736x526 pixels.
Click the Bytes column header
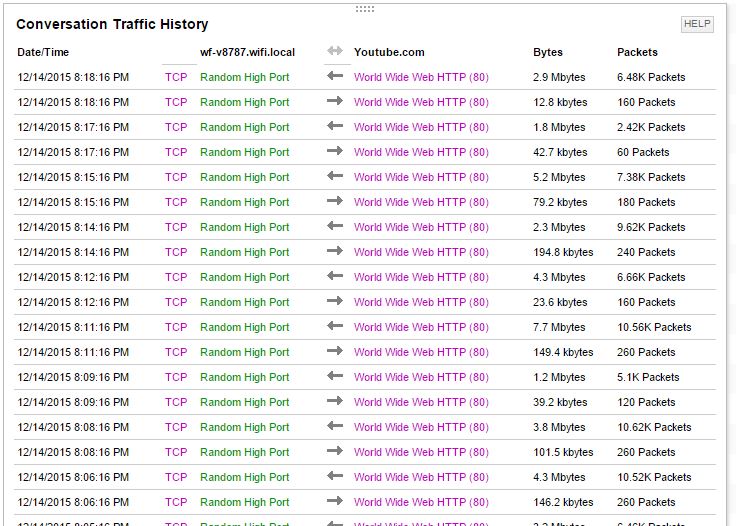548,52
